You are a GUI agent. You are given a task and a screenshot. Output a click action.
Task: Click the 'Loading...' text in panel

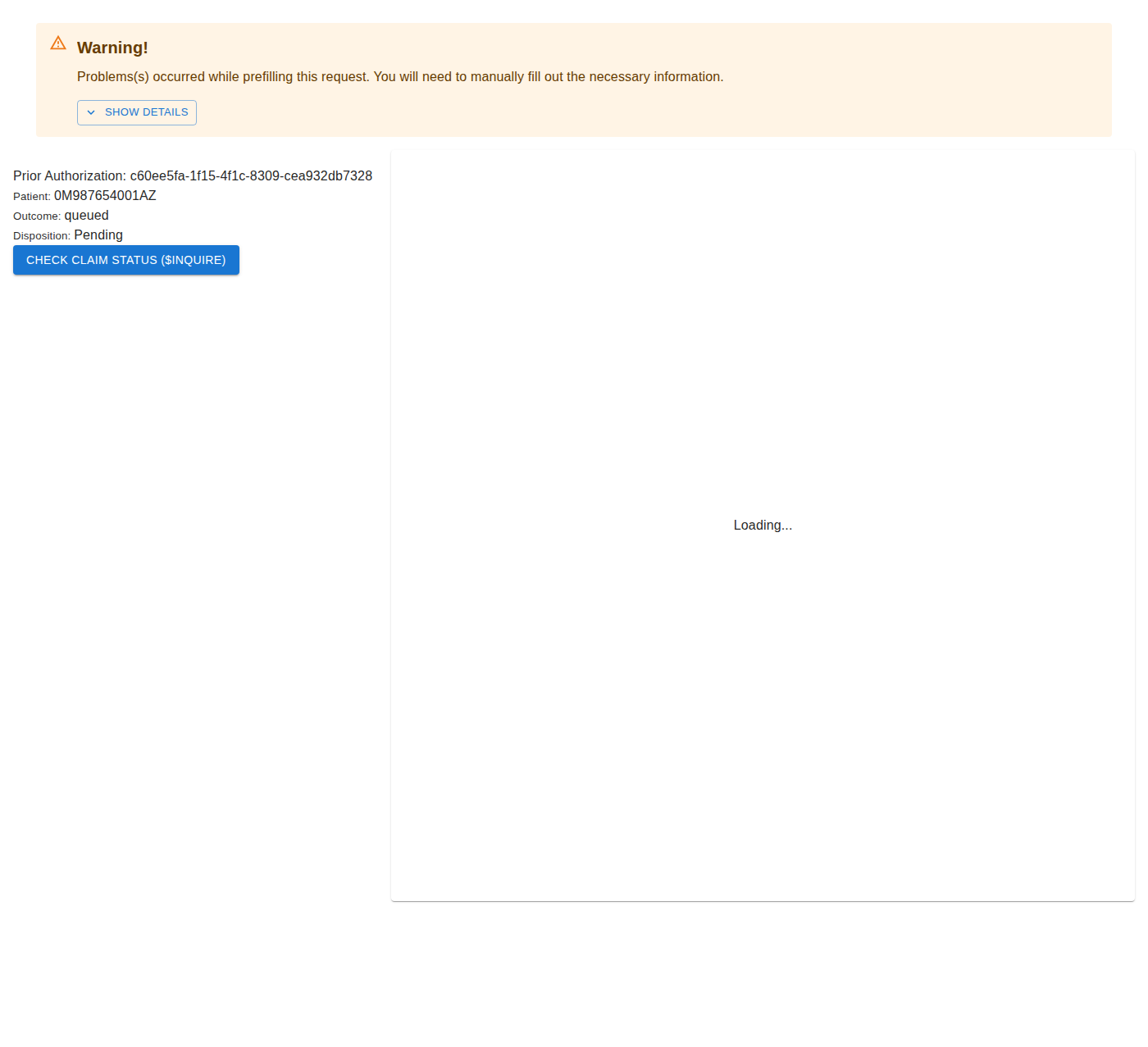click(763, 526)
